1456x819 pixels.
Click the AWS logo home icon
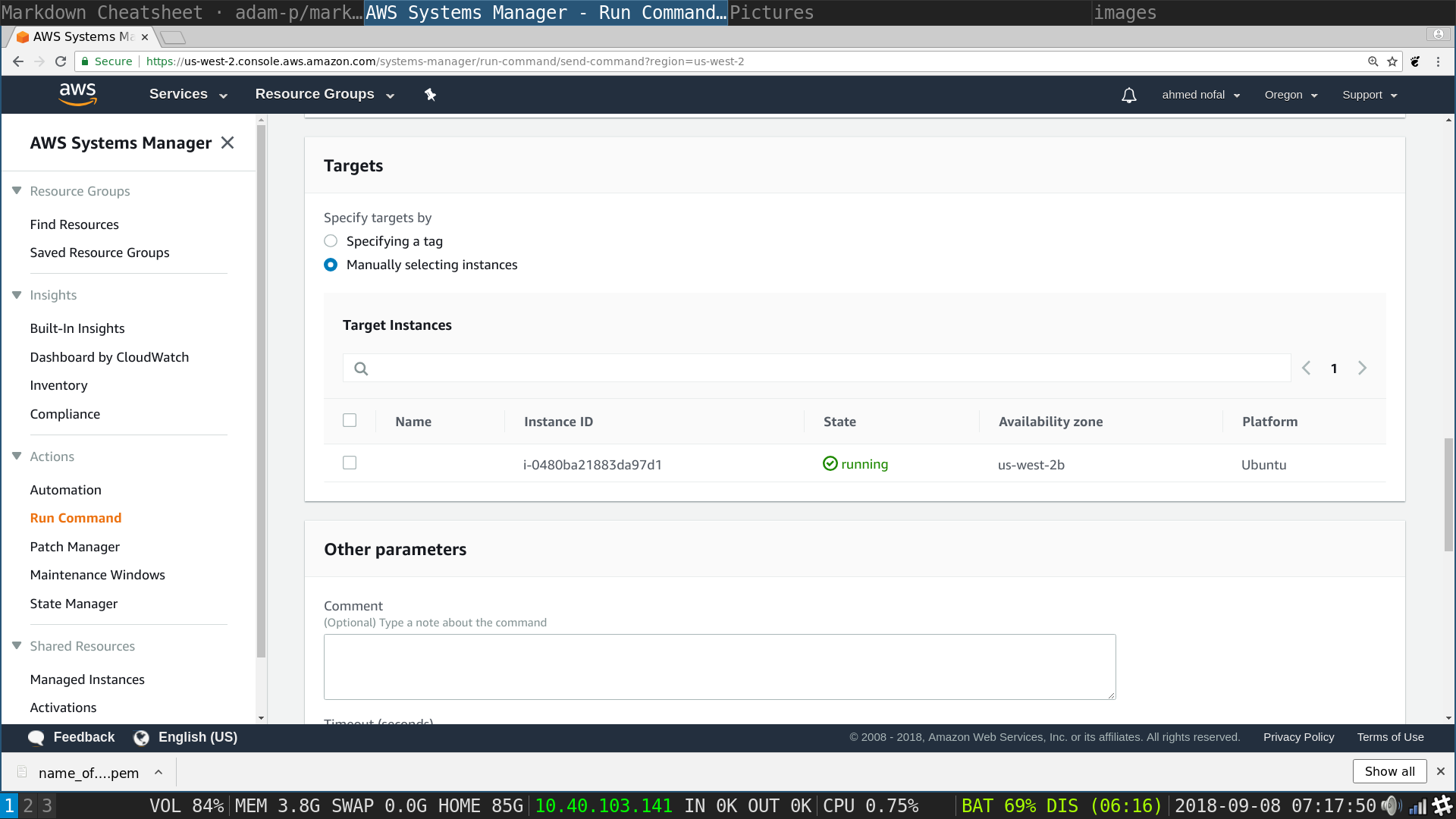tap(77, 94)
